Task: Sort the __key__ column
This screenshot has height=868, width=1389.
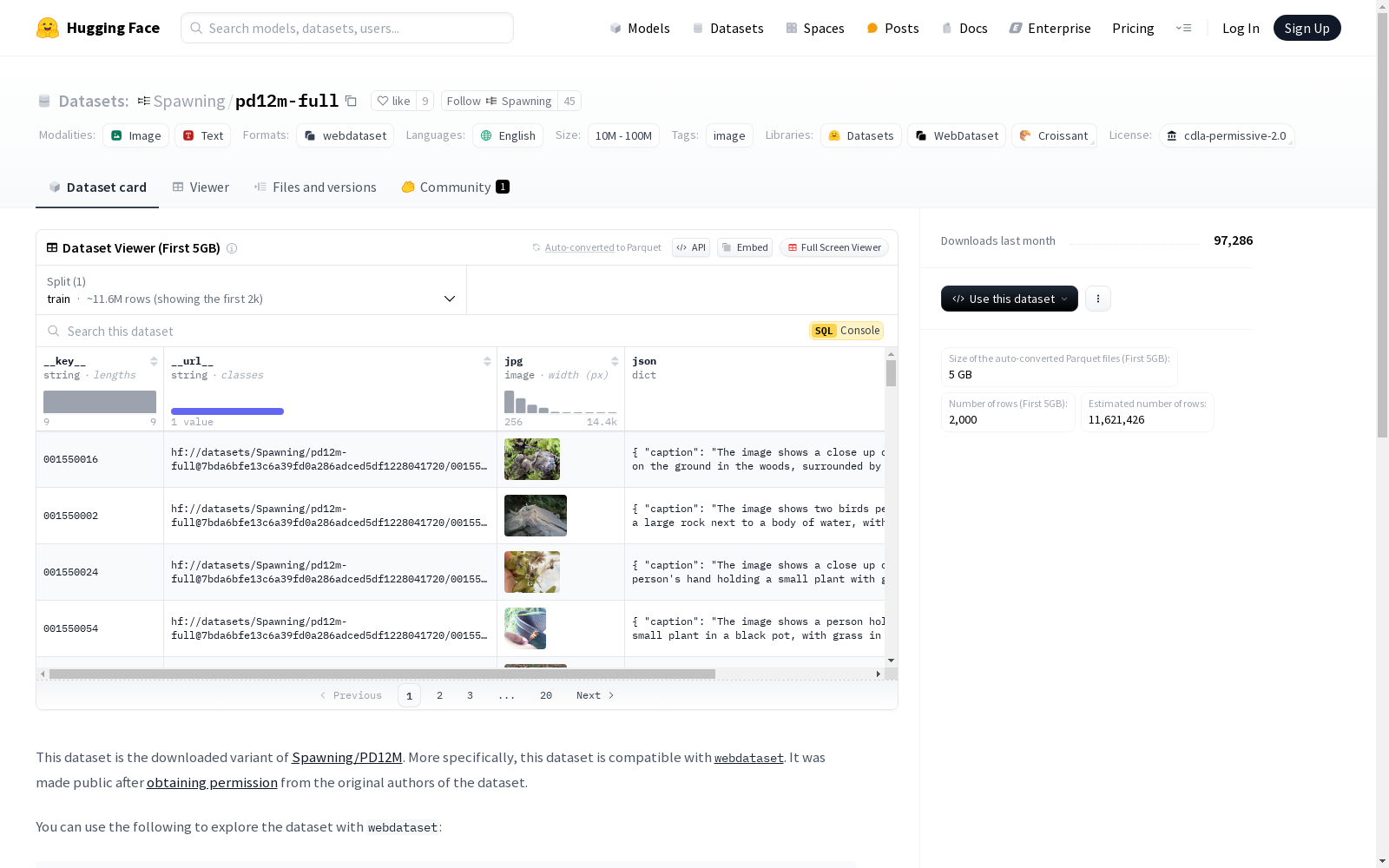Action: tap(154, 361)
